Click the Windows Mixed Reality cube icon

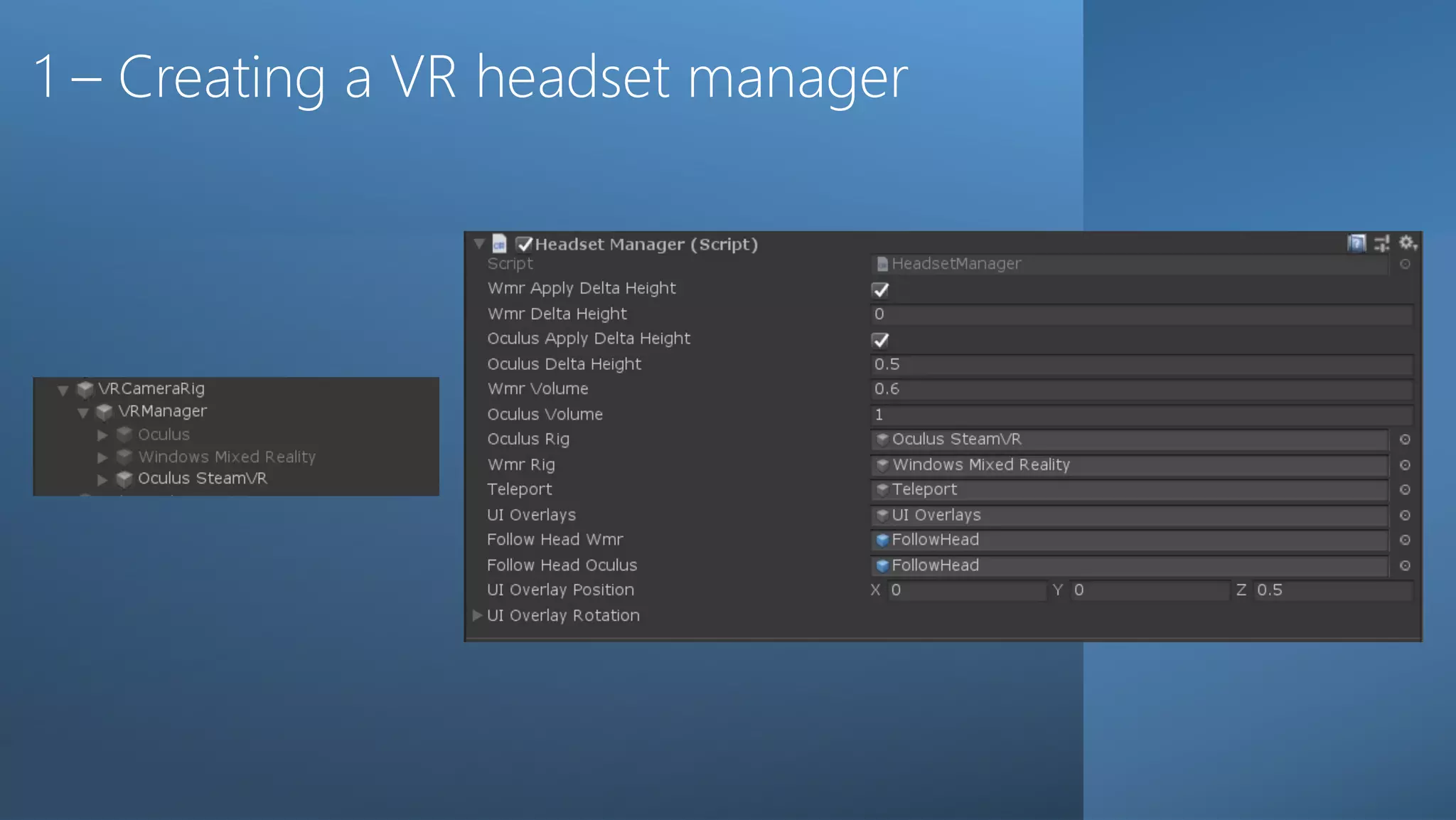point(124,457)
